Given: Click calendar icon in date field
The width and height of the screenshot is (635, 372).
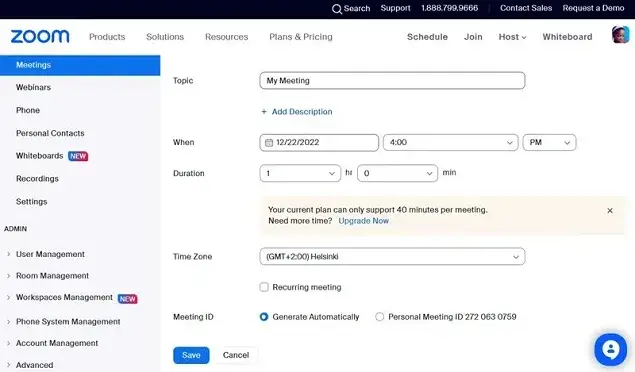Looking at the screenshot, I should click(x=268, y=142).
